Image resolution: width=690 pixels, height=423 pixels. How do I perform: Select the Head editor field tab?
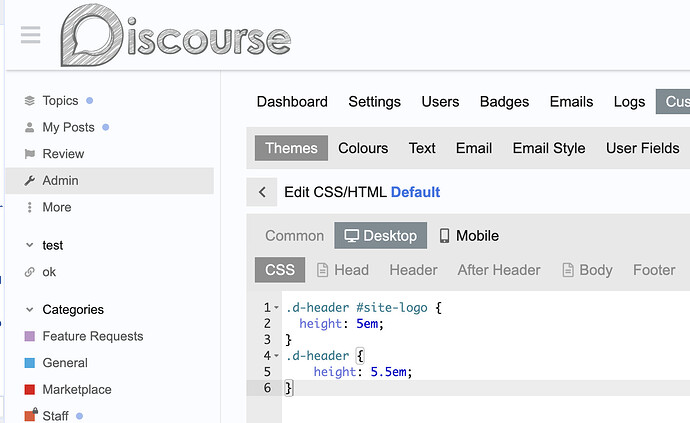(343, 270)
